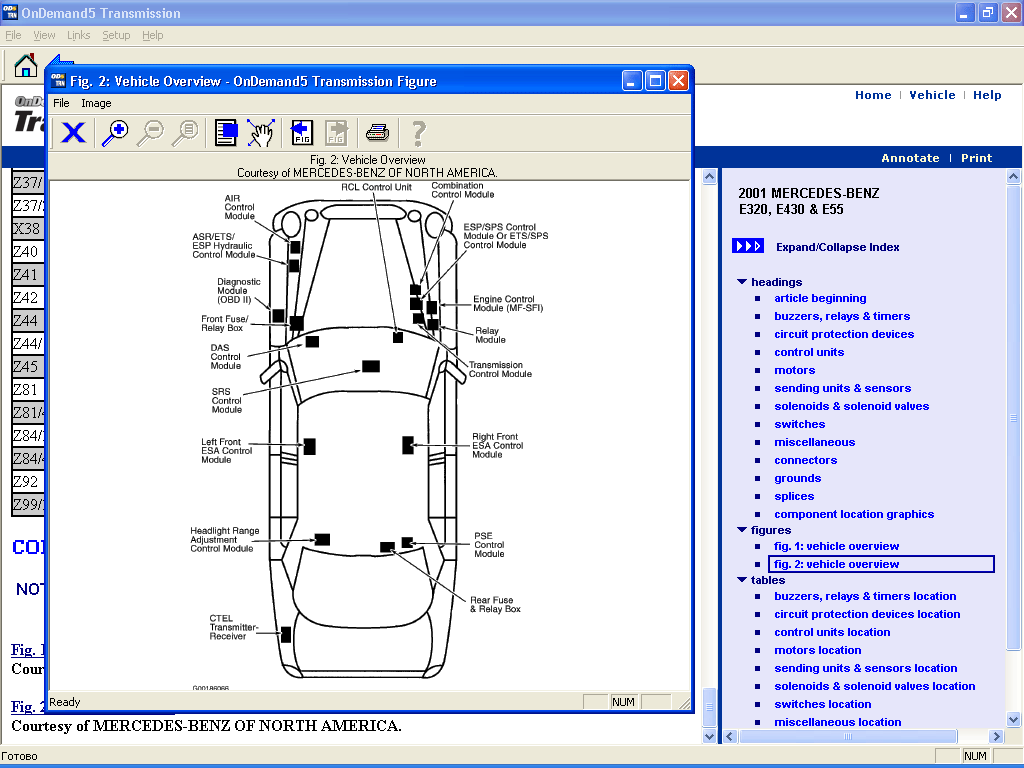Image resolution: width=1024 pixels, height=768 pixels.
Task: Open sending units & sensors location table
Action: point(866,668)
